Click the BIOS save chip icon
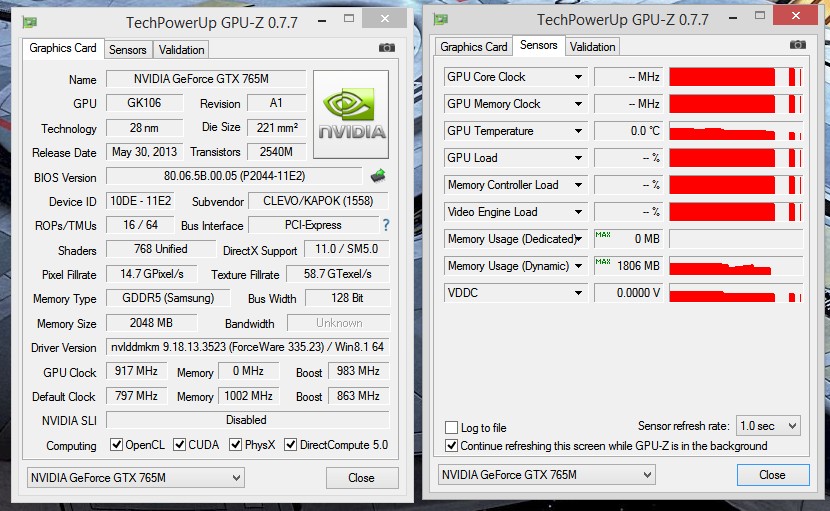This screenshot has height=511, width=830. (x=378, y=176)
